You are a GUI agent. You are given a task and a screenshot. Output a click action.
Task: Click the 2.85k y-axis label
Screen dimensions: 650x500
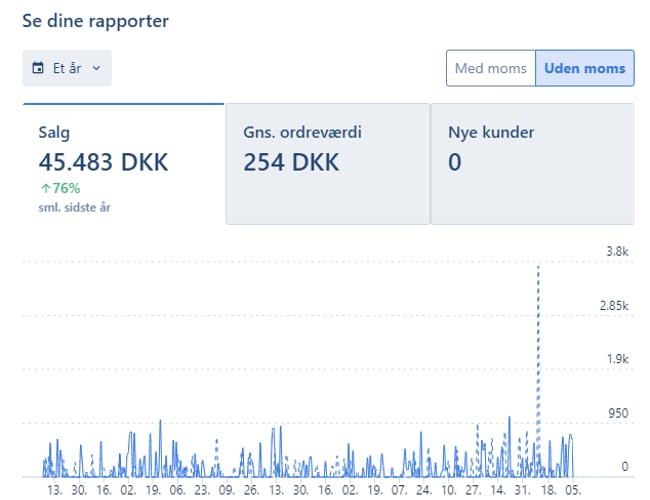click(x=612, y=305)
